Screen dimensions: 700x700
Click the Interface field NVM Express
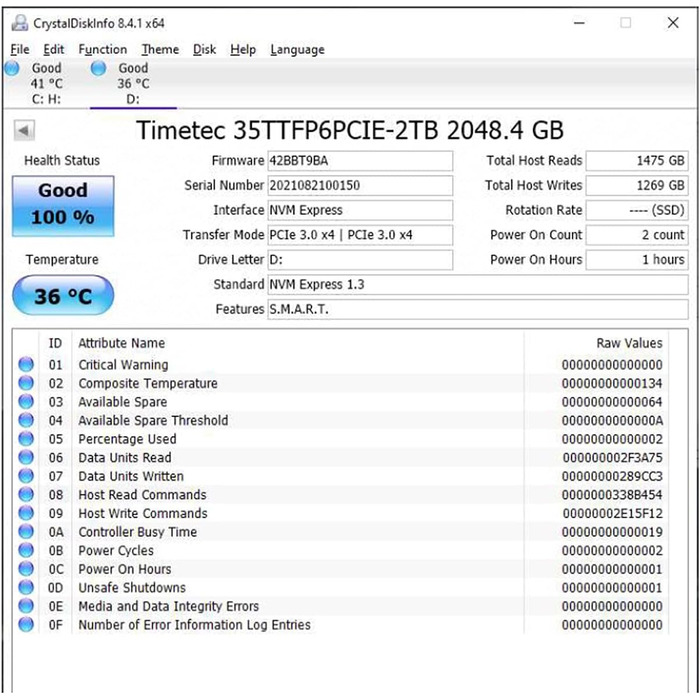click(360, 210)
